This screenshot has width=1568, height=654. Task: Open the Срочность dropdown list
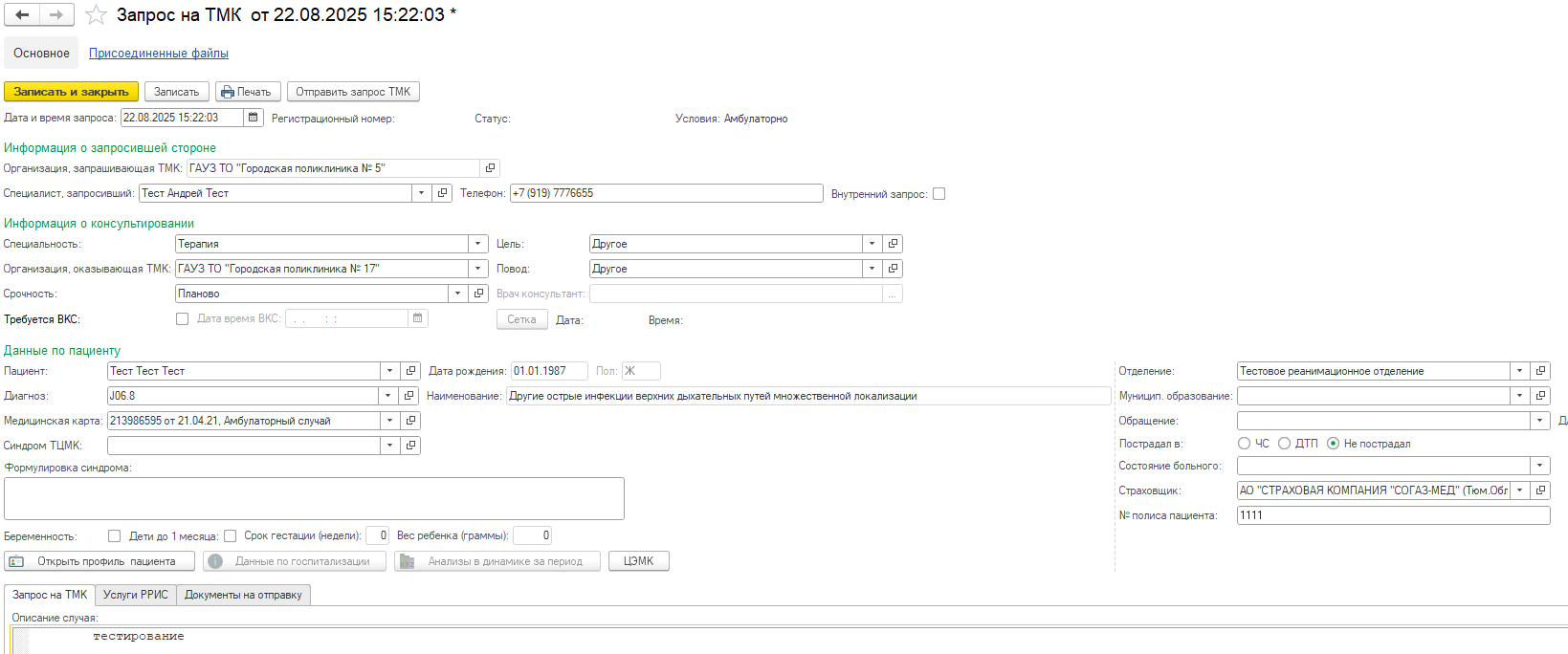tap(458, 294)
